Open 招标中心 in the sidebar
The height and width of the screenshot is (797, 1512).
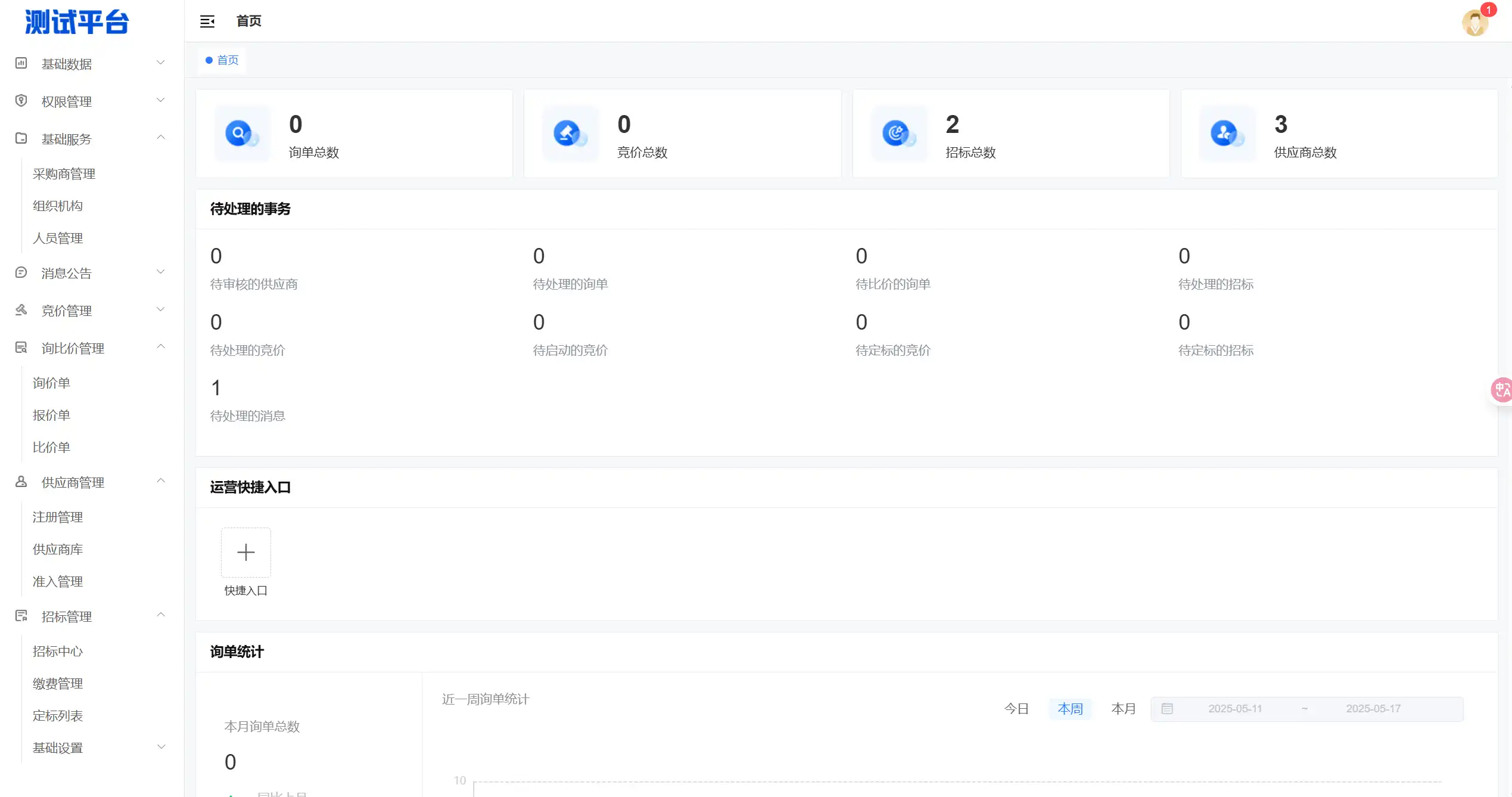[58, 652]
